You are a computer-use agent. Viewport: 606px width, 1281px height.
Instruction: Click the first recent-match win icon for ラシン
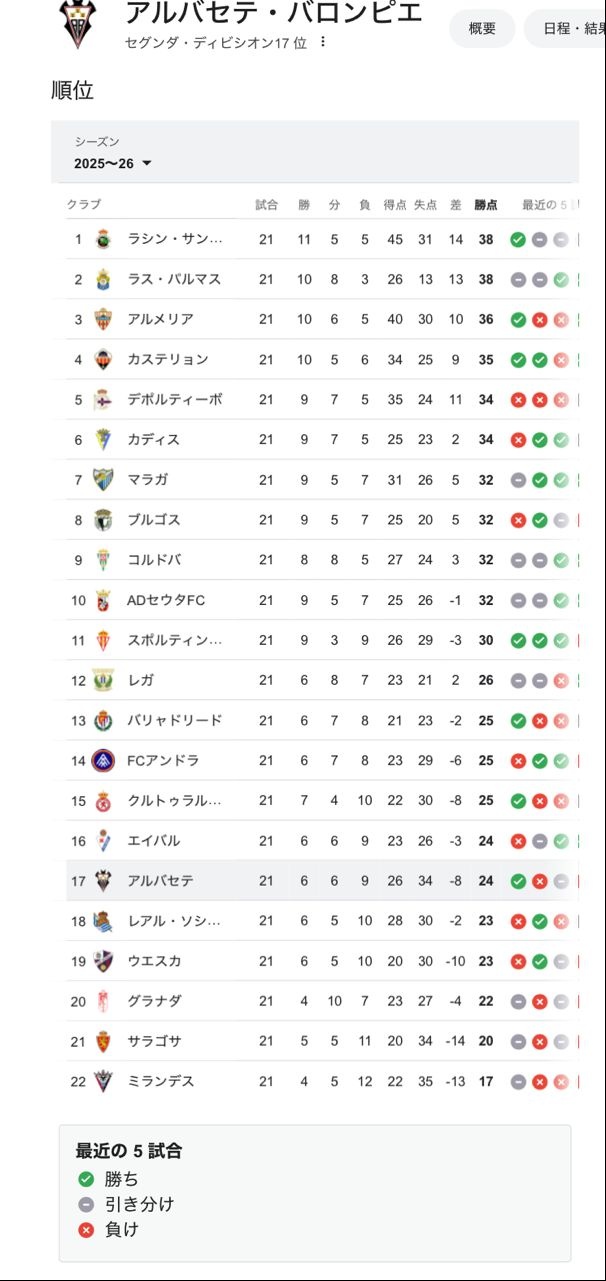tap(518, 240)
